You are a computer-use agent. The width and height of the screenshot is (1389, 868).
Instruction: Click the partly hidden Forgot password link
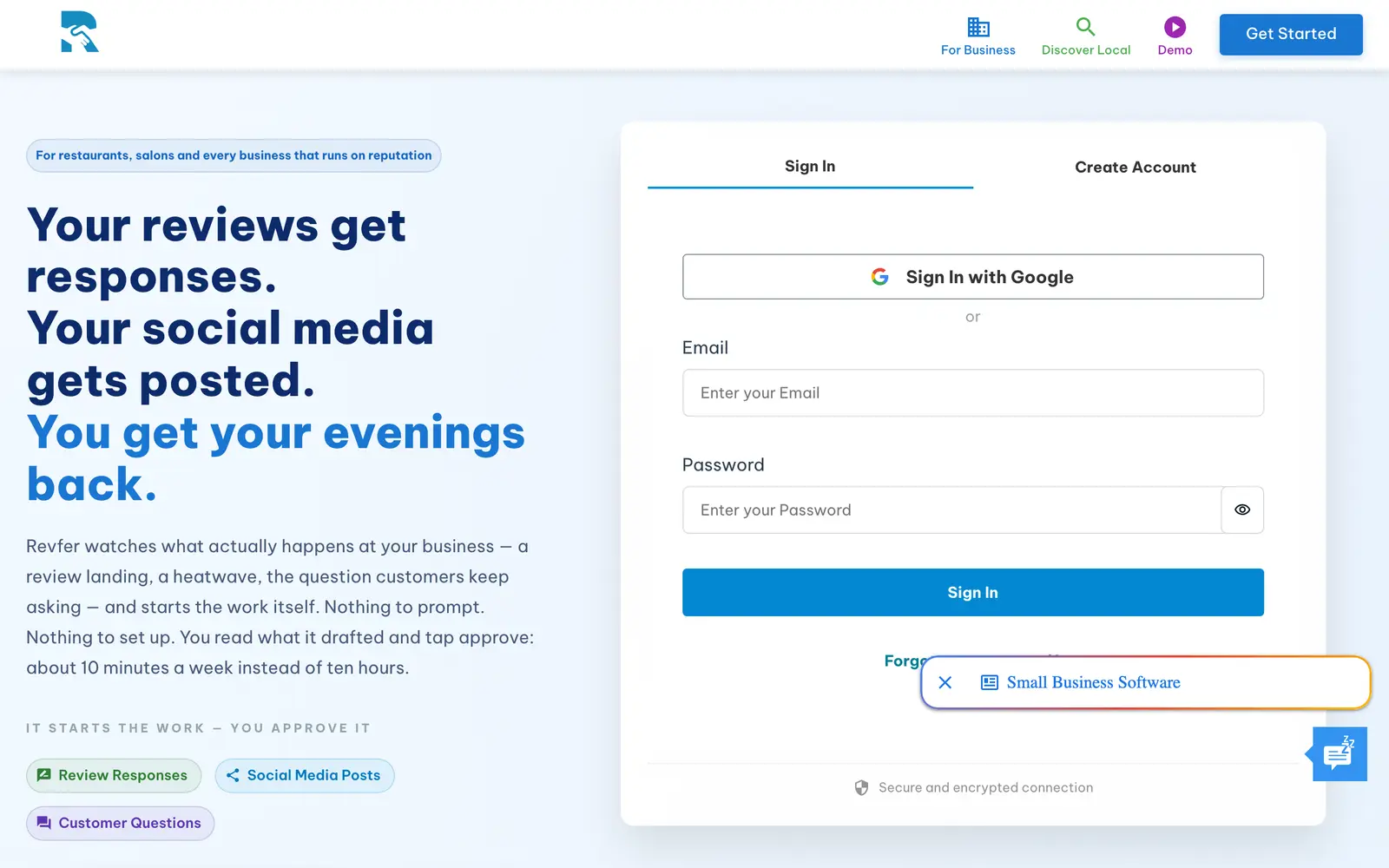(x=905, y=661)
